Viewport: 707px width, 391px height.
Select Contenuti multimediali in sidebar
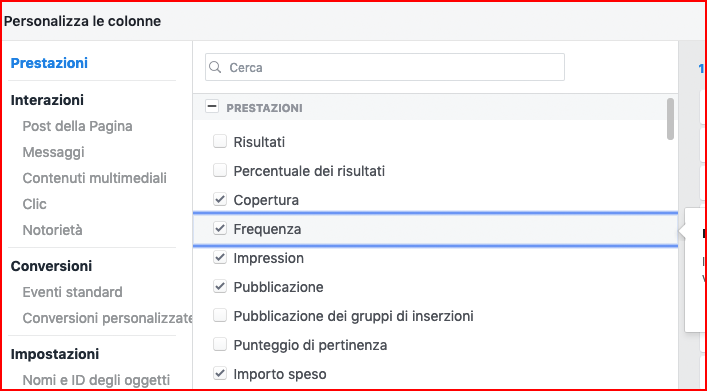pos(95,178)
